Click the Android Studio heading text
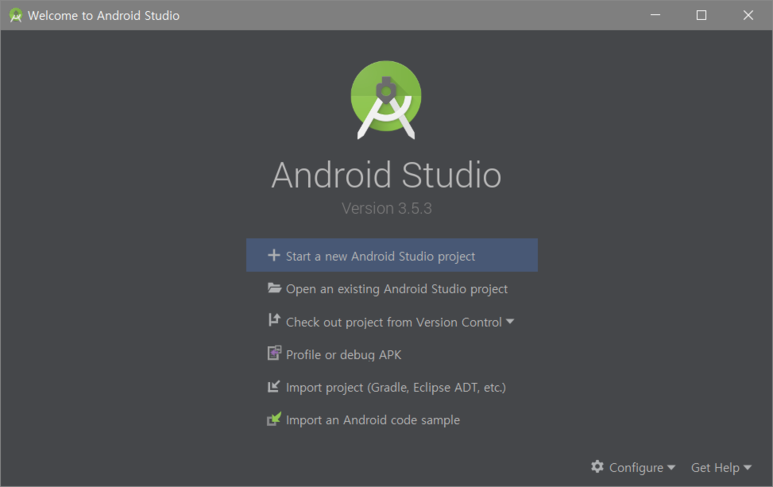Image resolution: width=773 pixels, height=487 pixels. point(386,175)
